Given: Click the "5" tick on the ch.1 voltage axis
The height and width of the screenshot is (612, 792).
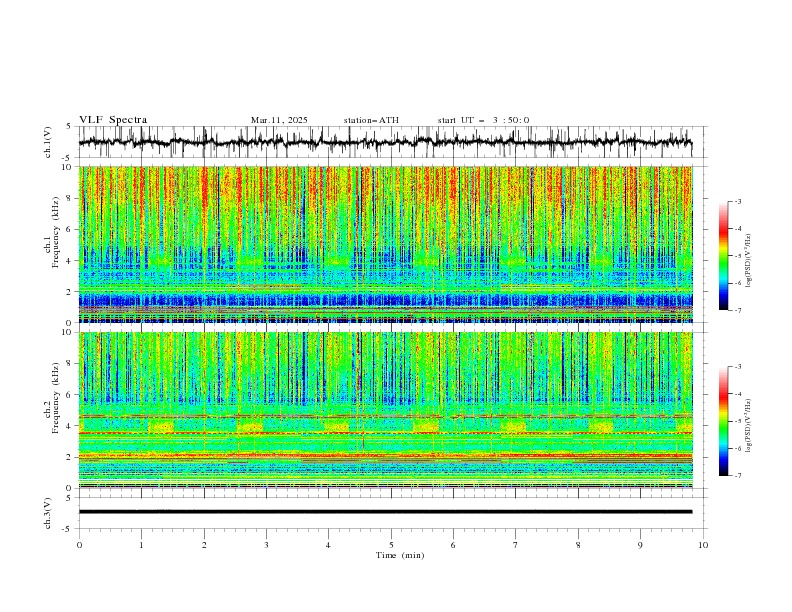Looking at the screenshot, I should 69,126.
